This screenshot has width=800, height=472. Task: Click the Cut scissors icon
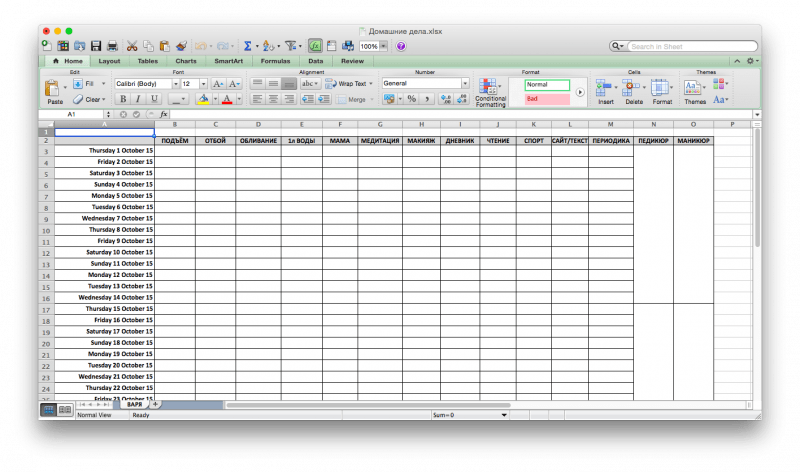(134, 46)
